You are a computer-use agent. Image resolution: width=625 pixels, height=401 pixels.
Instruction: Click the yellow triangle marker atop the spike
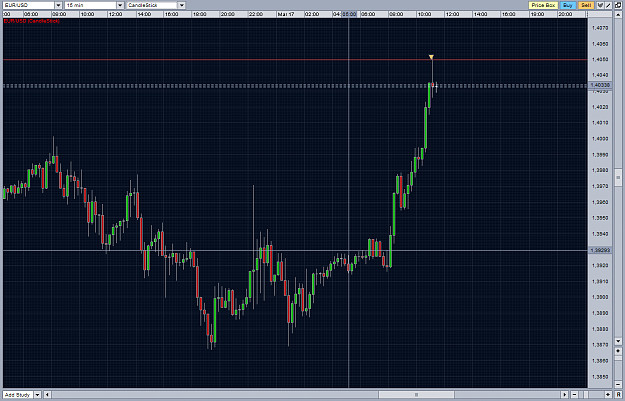coord(431,57)
